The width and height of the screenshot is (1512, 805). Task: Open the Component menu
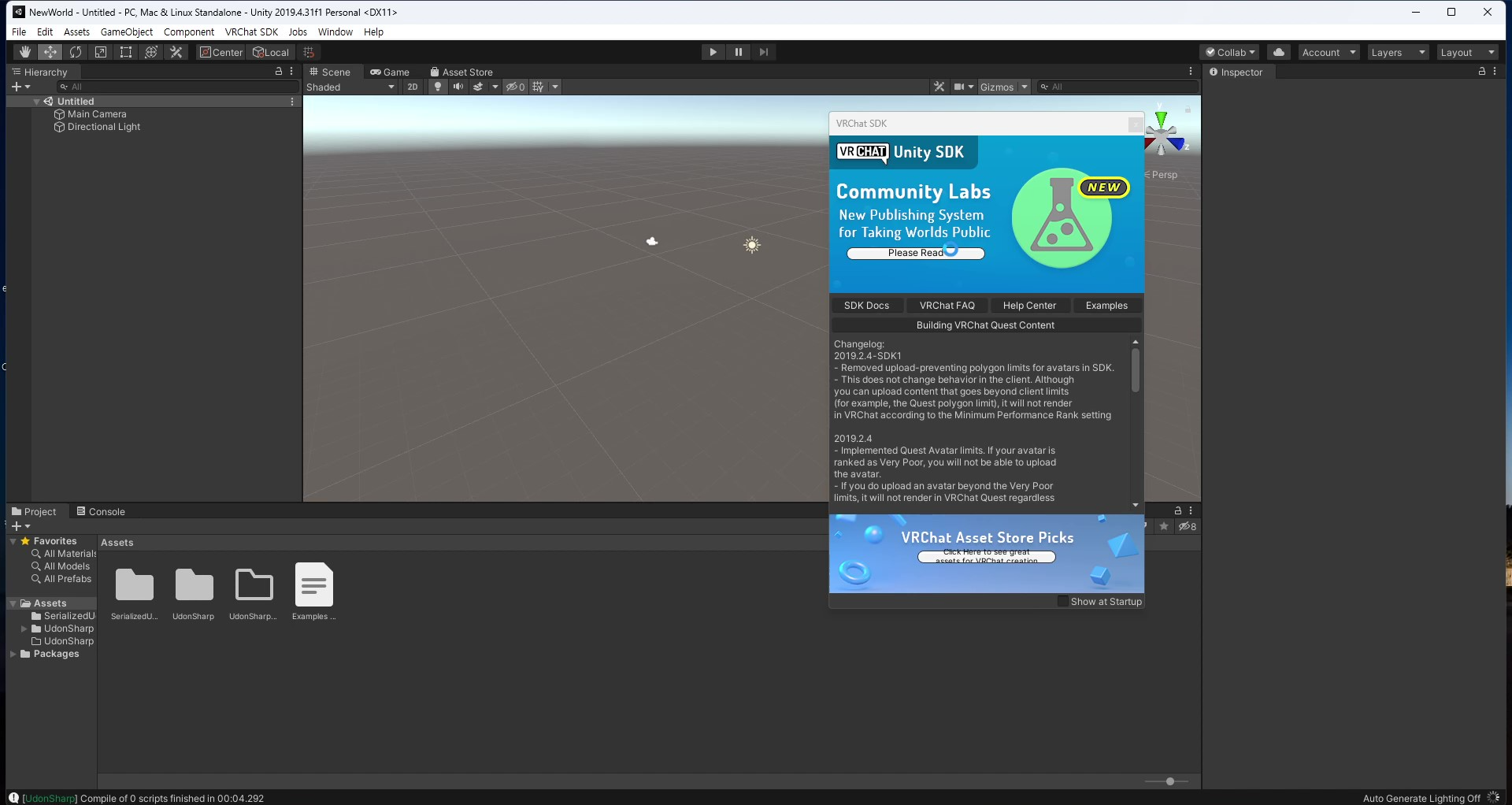coord(189,32)
